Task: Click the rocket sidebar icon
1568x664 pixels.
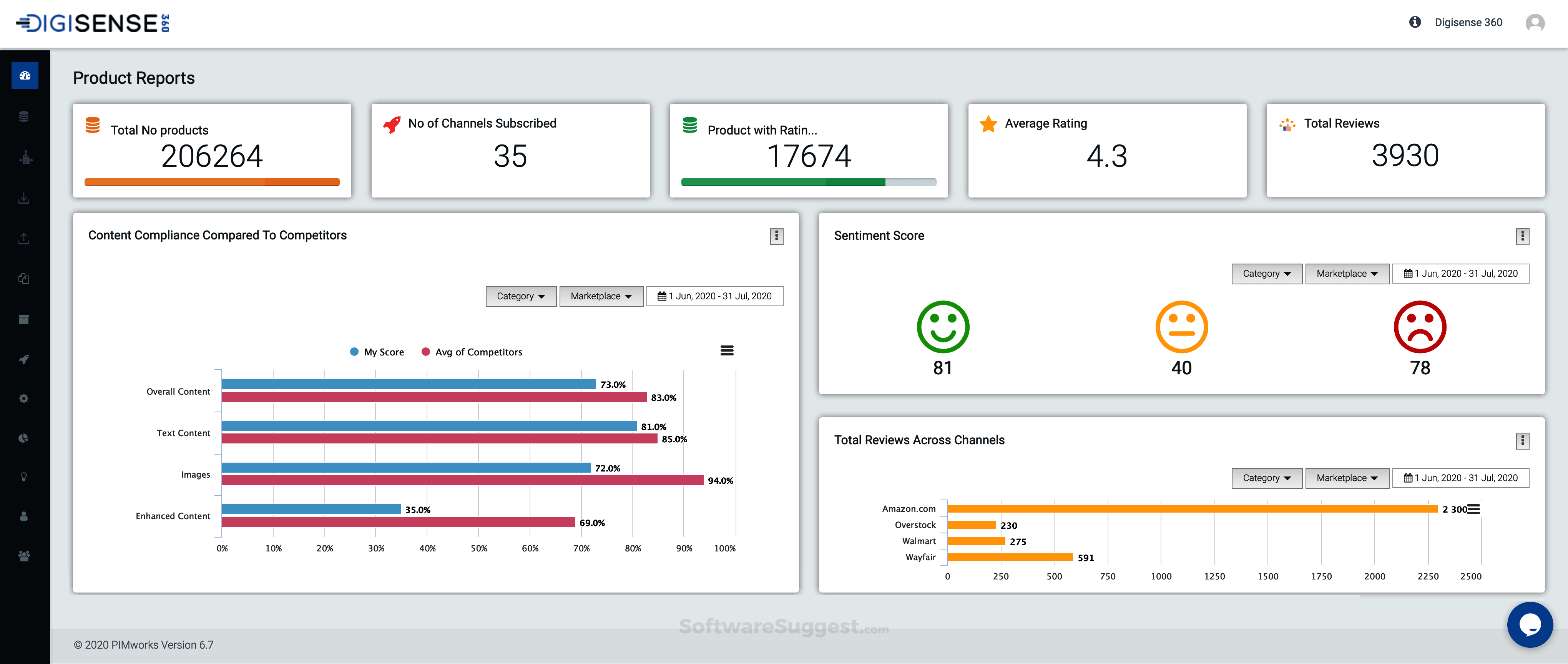Action: point(24,359)
